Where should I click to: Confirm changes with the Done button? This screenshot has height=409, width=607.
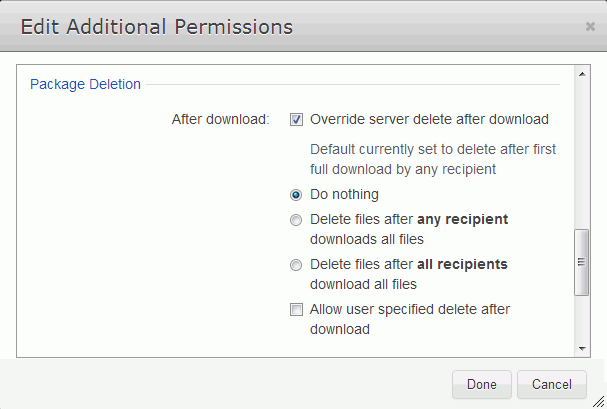pyautogui.click(x=482, y=384)
